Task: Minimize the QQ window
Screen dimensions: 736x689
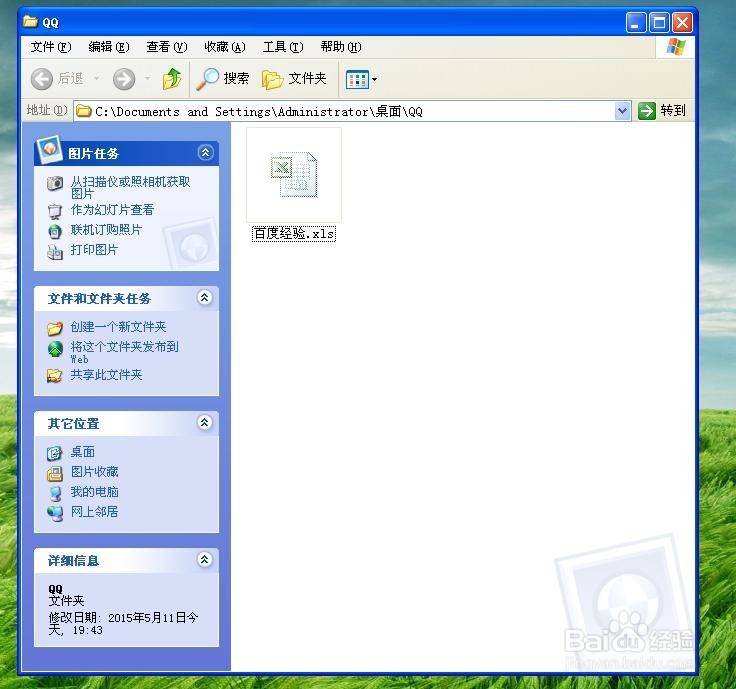Action: pyautogui.click(x=636, y=23)
